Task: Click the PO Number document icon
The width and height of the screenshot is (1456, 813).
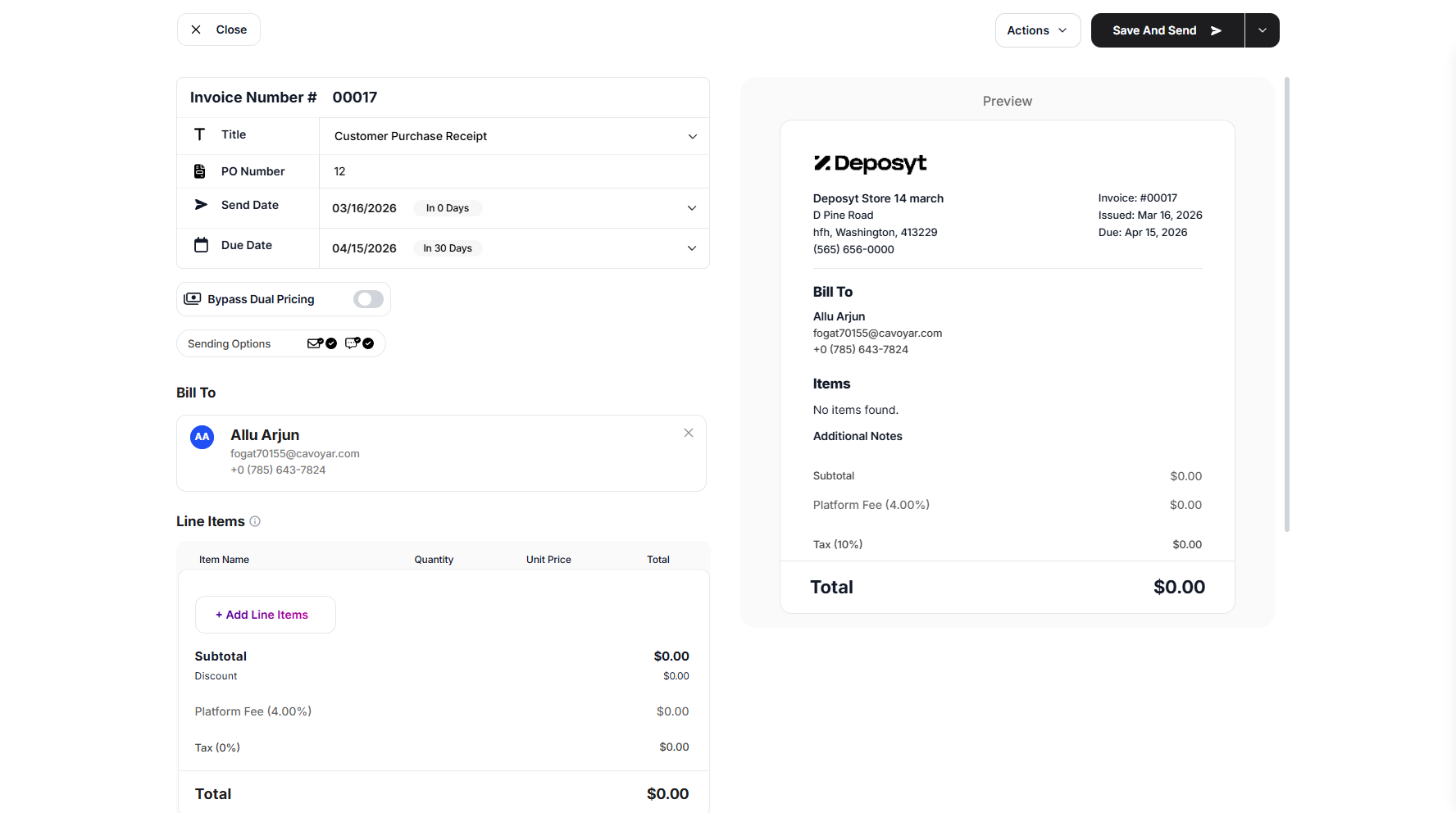Action: 199,171
